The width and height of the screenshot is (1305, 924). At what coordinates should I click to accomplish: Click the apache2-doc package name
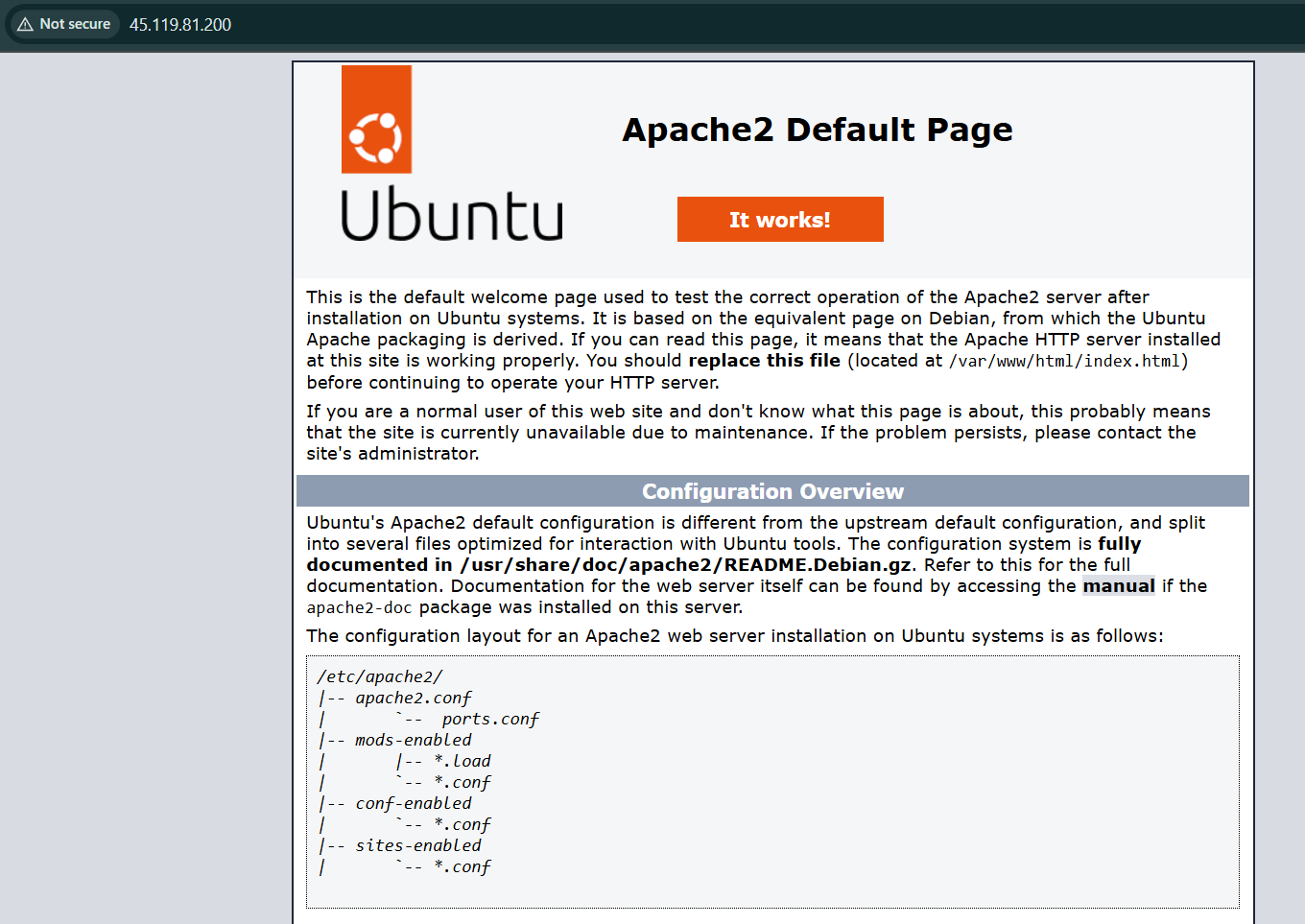coord(359,607)
